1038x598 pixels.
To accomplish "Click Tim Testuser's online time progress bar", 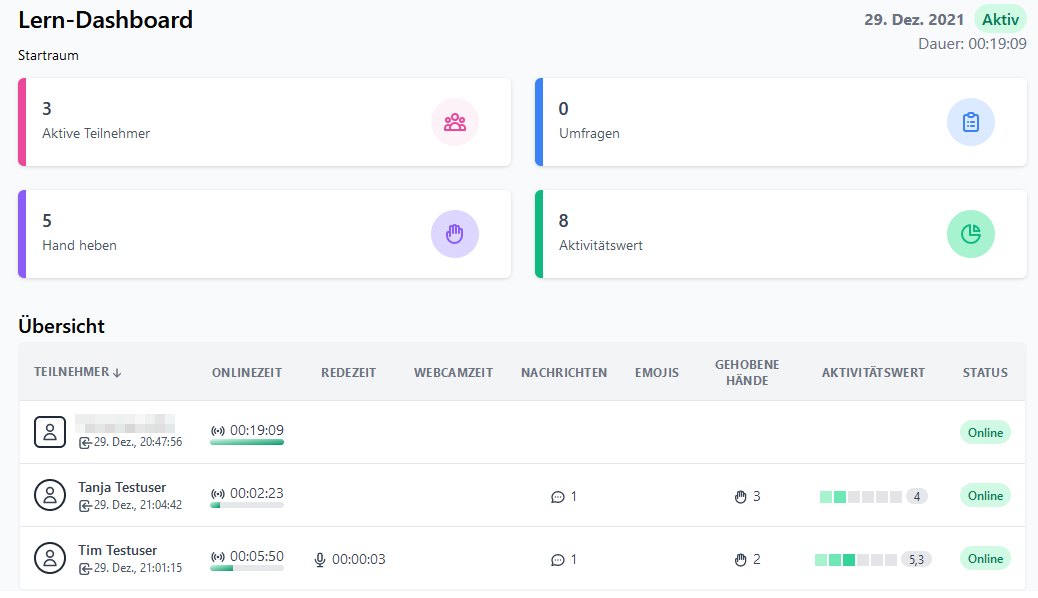I will tap(247, 568).
